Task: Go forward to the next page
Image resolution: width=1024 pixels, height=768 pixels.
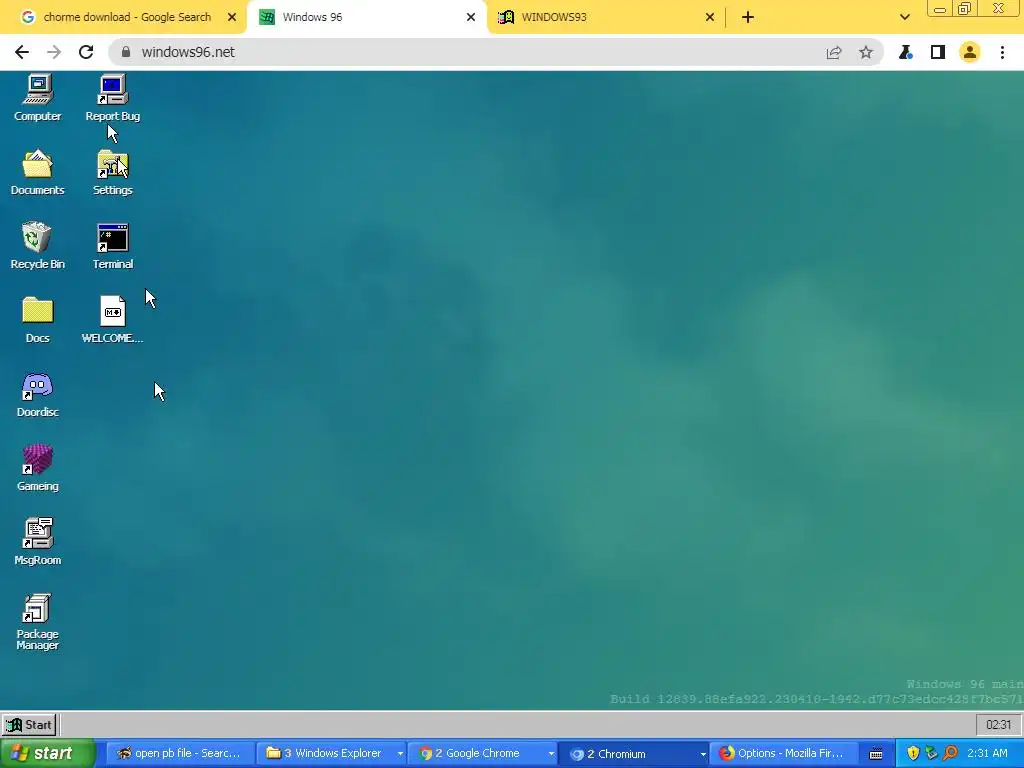Action: pos(54,52)
